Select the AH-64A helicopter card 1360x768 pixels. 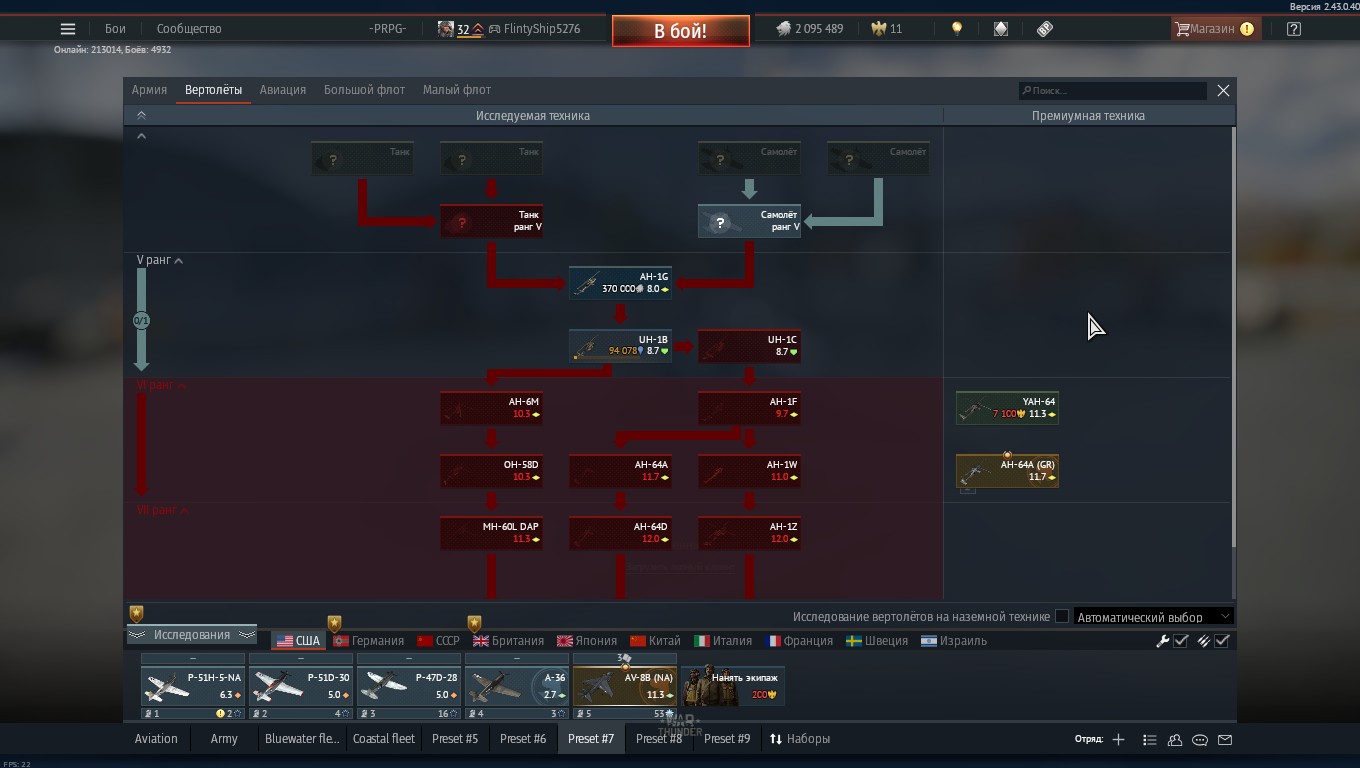(620, 471)
